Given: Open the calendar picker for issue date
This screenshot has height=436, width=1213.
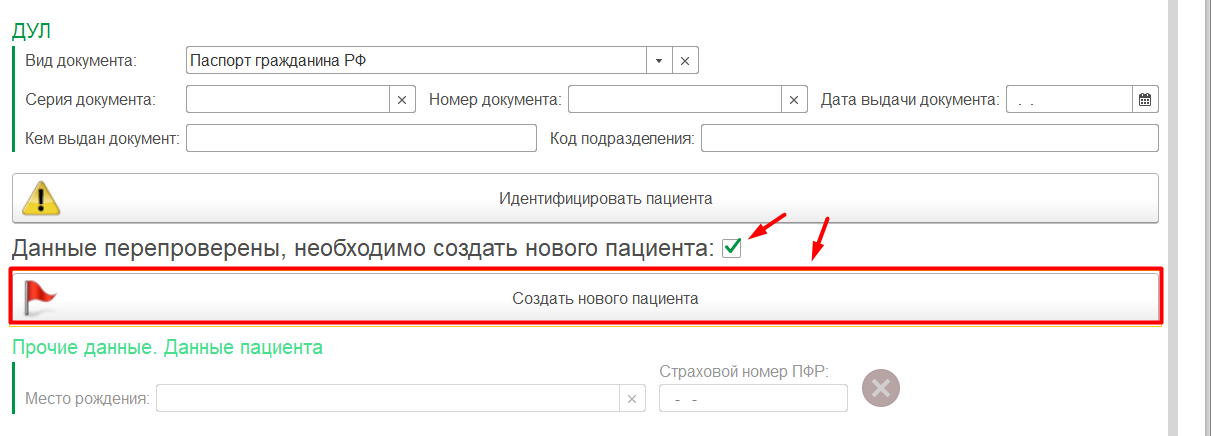Looking at the screenshot, I should point(1145,100).
